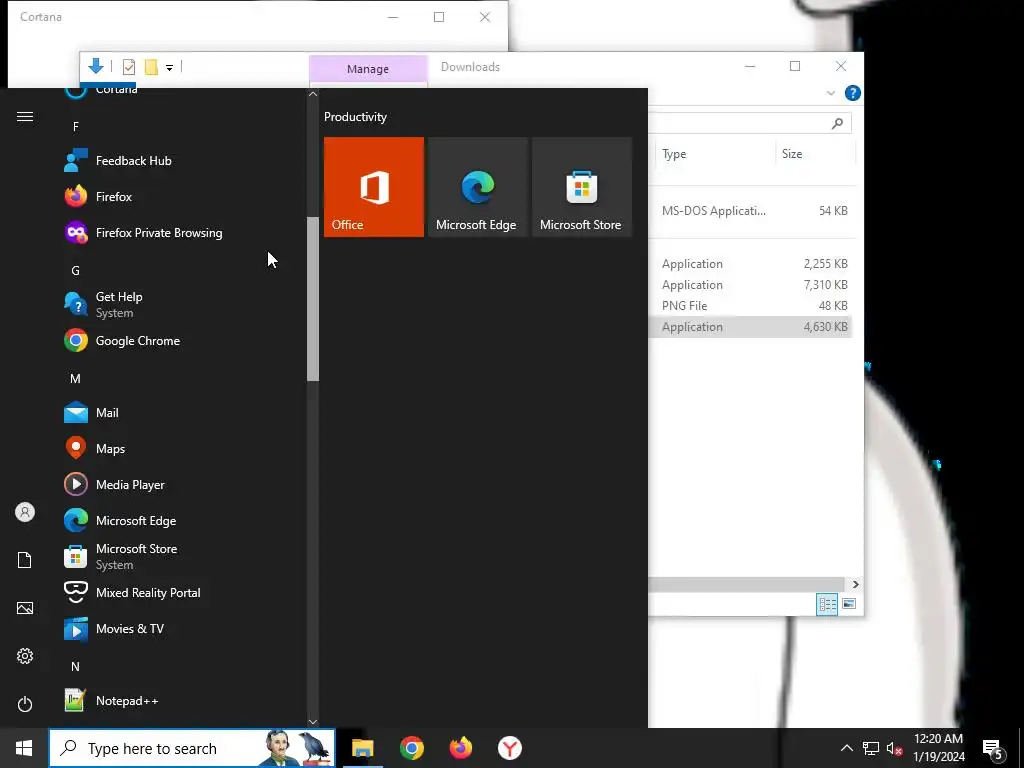1024x768 pixels.
Task: Select the Application 2,255 KB row
Action: tap(751, 264)
